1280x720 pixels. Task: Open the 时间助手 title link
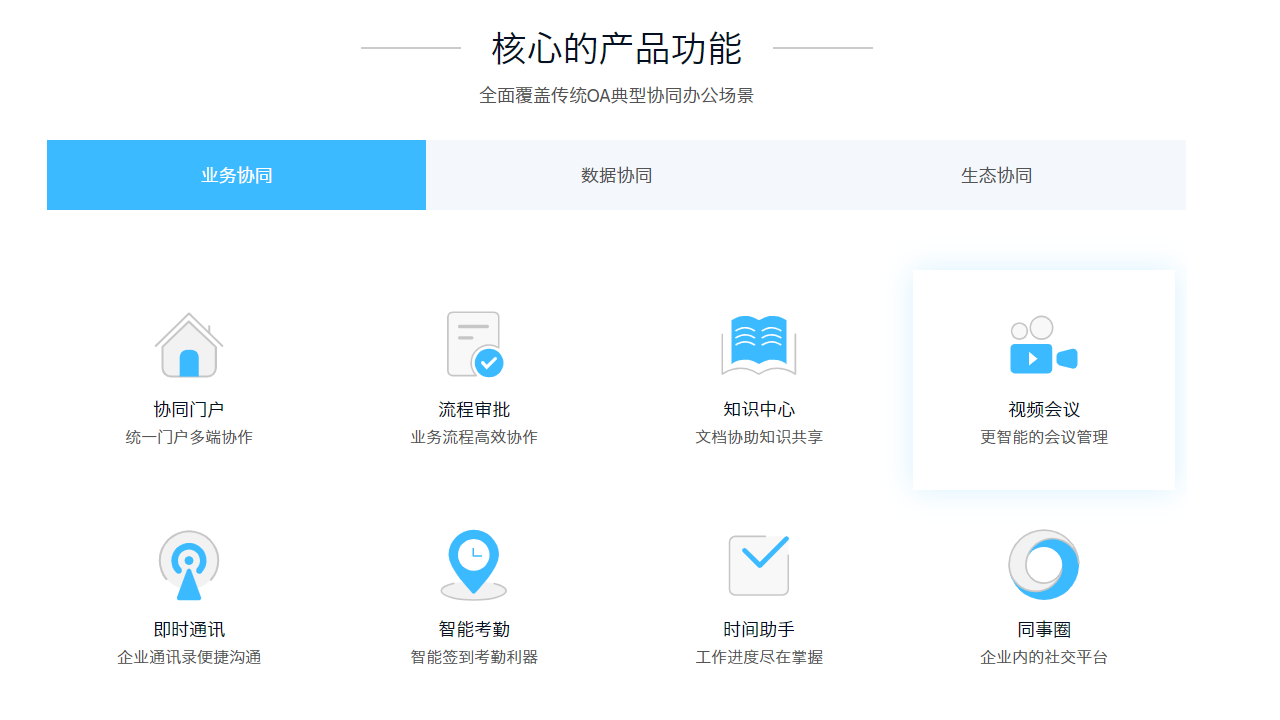(759, 630)
